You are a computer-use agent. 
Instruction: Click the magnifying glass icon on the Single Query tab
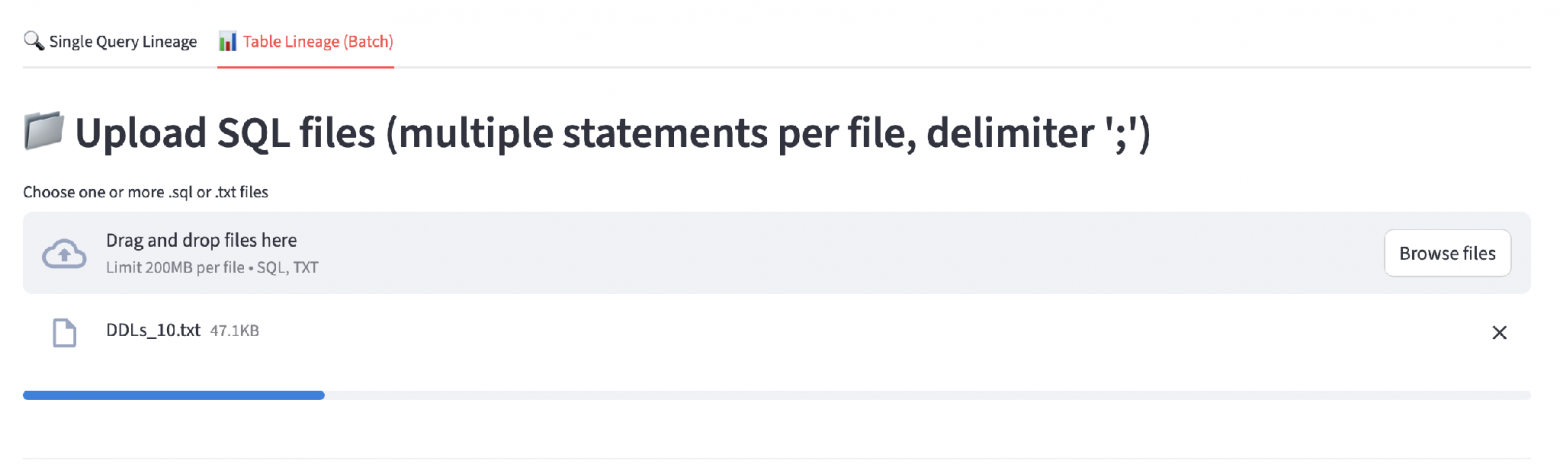pyautogui.click(x=33, y=42)
